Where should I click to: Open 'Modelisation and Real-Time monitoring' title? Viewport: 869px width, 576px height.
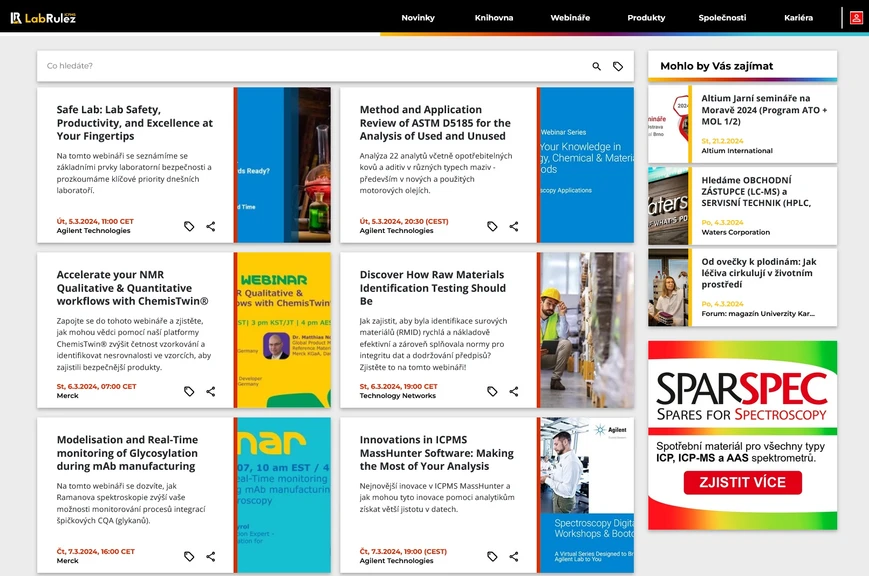[127, 452]
